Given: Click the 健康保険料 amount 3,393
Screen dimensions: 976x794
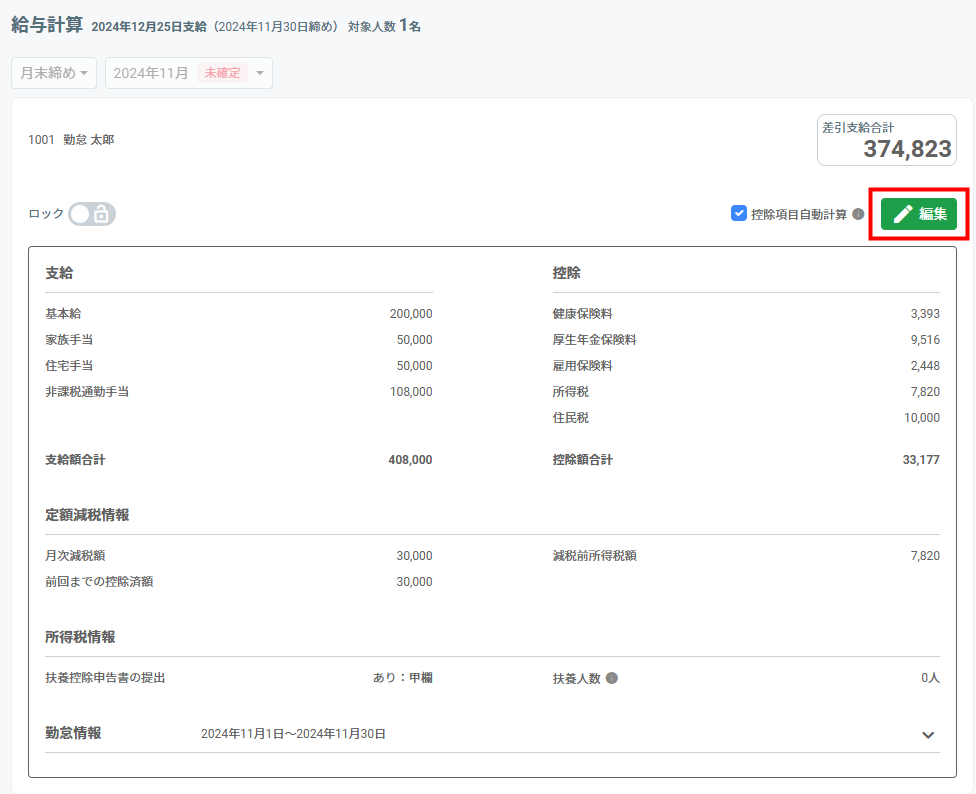Looking at the screenshot, I should [925, 314].
